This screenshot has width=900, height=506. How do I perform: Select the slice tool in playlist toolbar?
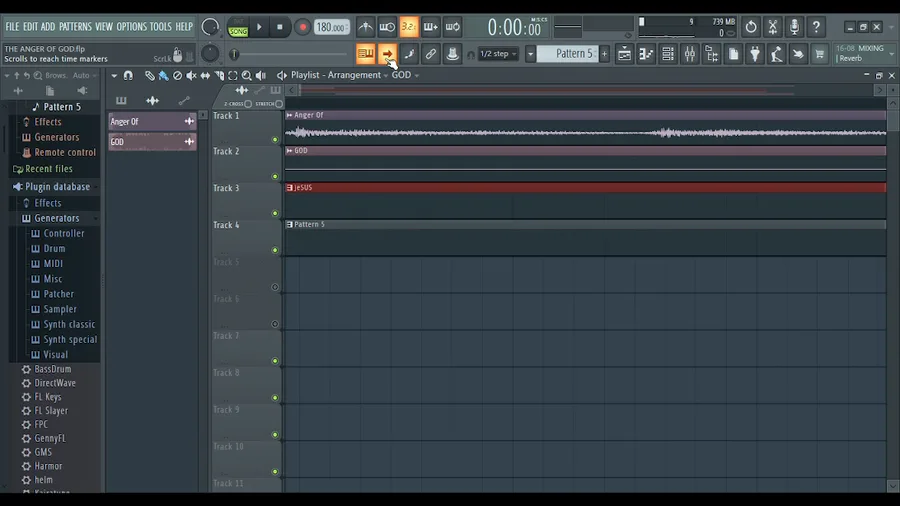(x=219, y=75)
